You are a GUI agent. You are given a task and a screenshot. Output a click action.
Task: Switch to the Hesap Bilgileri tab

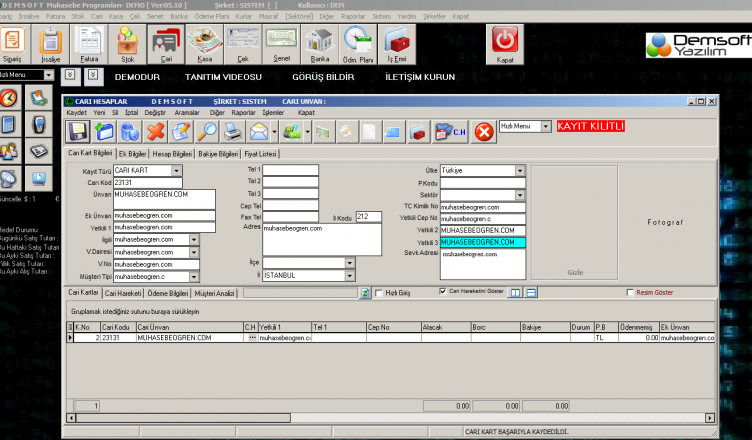click(x=172, y=154)
